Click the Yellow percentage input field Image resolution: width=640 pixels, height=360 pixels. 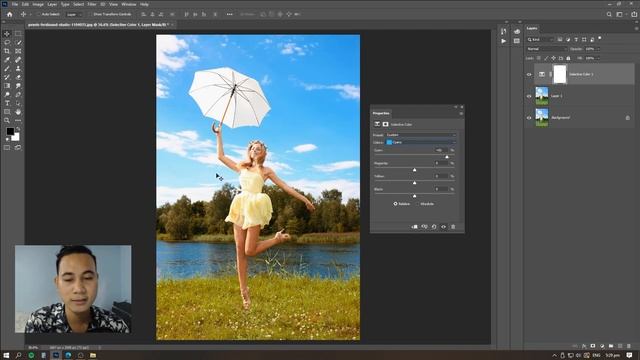coord(441,176)
